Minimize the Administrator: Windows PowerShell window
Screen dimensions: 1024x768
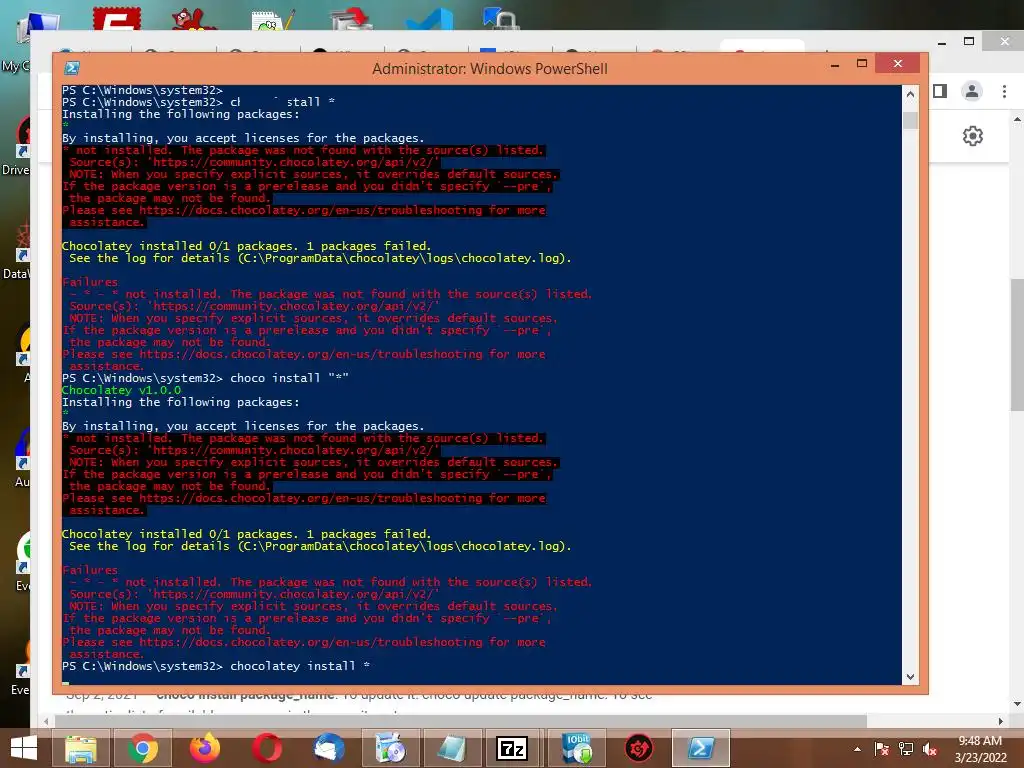835,65
